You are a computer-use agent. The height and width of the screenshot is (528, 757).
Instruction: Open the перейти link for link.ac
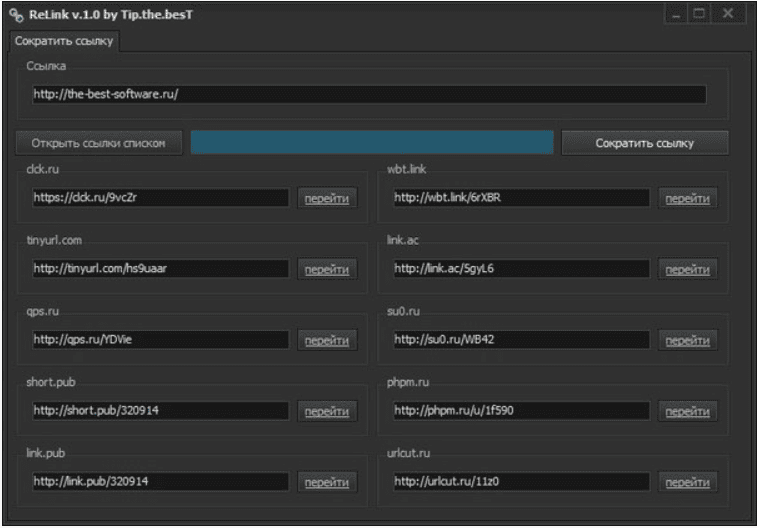coord(687,269)
